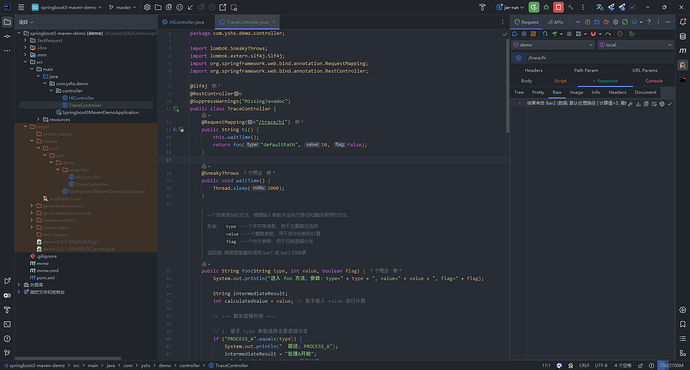Click the debug bug icon

tap(546, 7)
